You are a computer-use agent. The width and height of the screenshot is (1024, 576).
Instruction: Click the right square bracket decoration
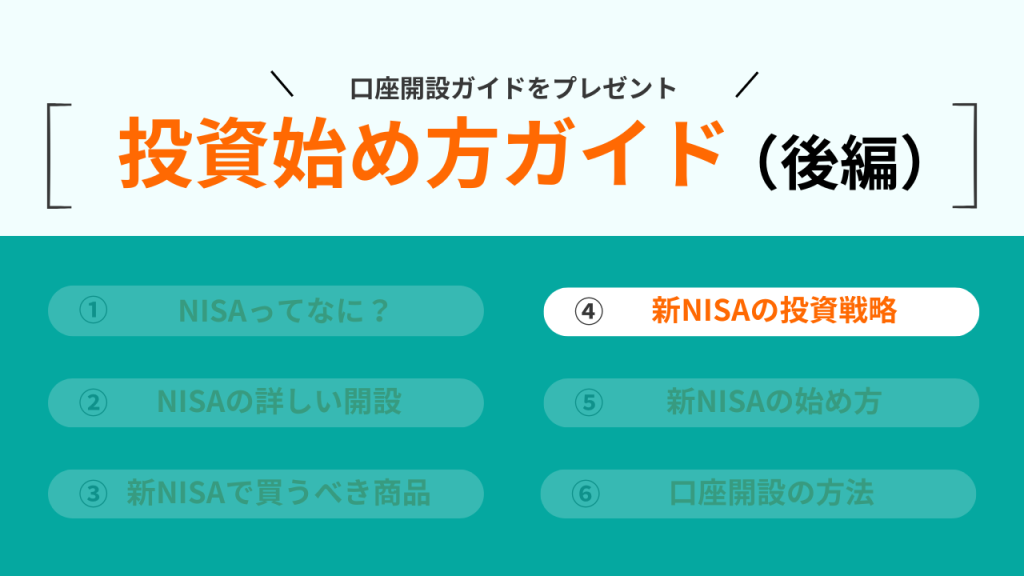pyautogui.click(x=965, y=157)
